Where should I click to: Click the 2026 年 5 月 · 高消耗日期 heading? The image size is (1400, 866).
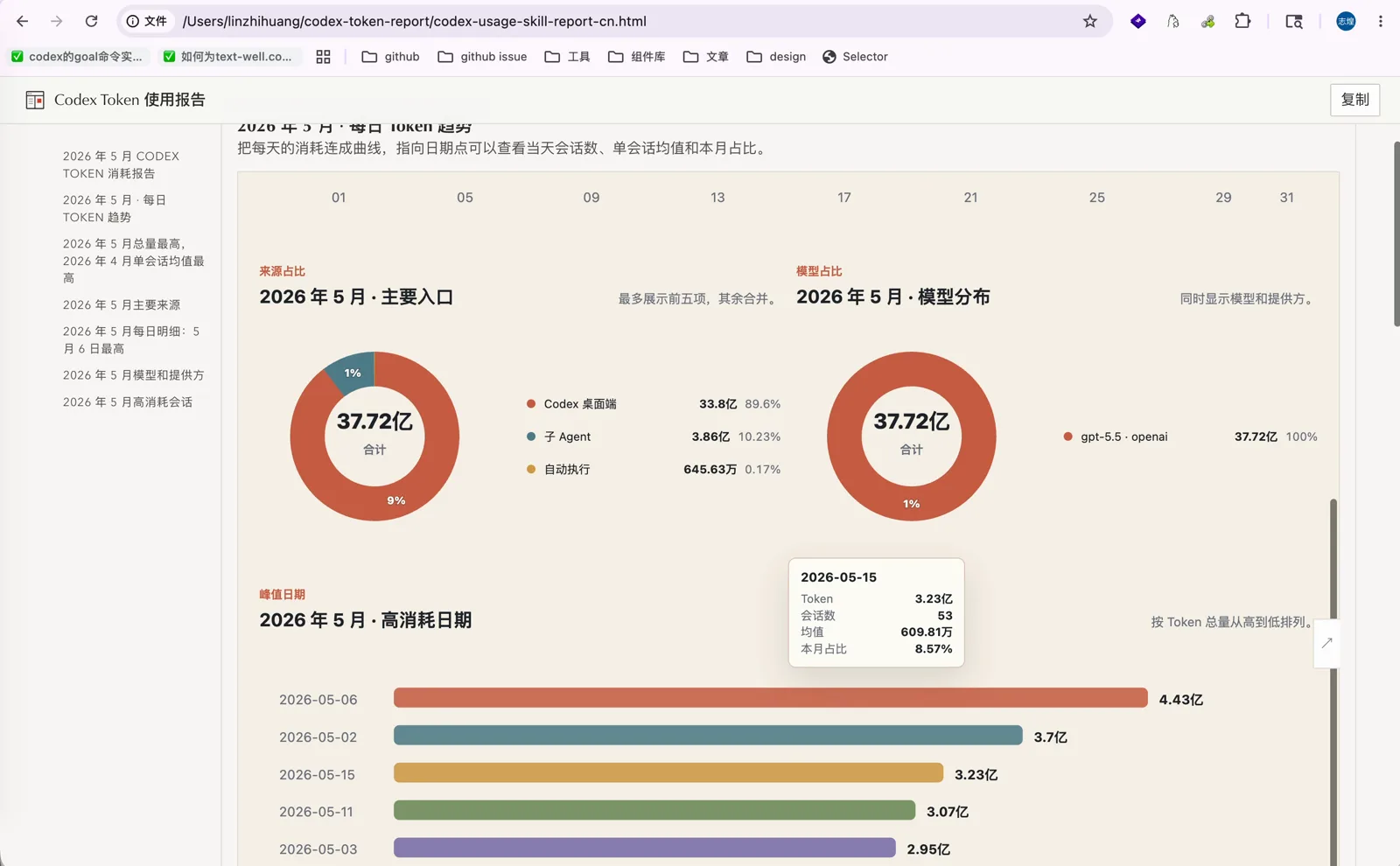pos(366,620)
